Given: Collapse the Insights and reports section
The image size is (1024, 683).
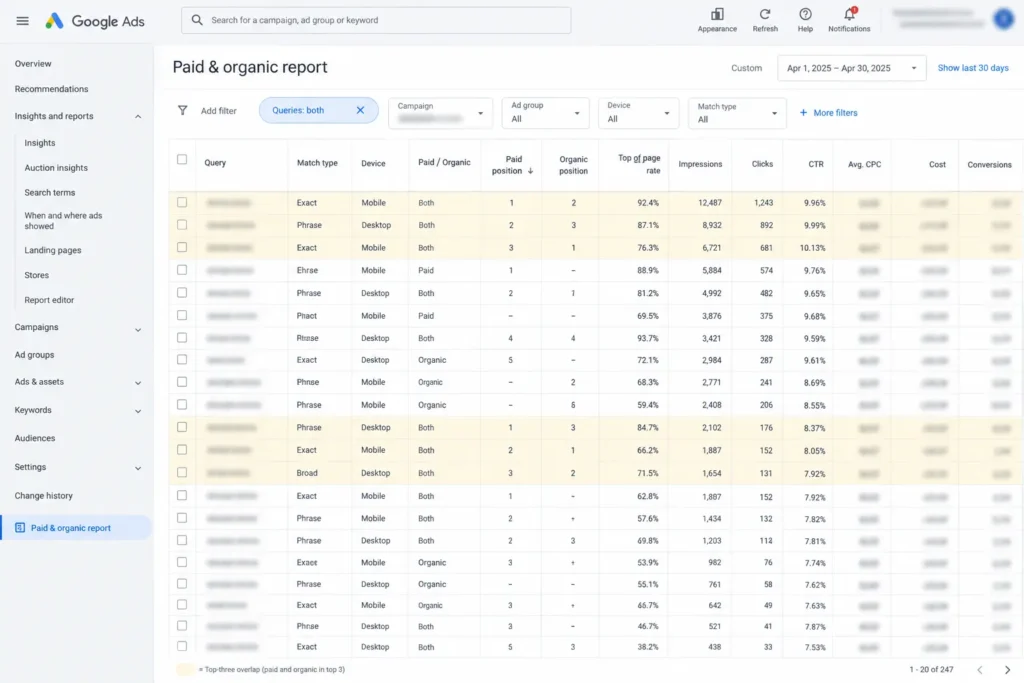Looking at the screenshot, I should (x=138, y=116).
